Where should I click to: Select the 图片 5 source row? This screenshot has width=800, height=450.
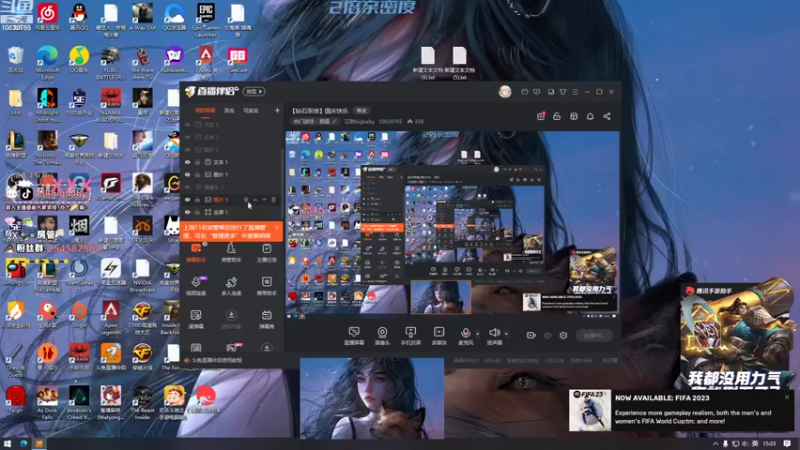(x=231, y=199)
